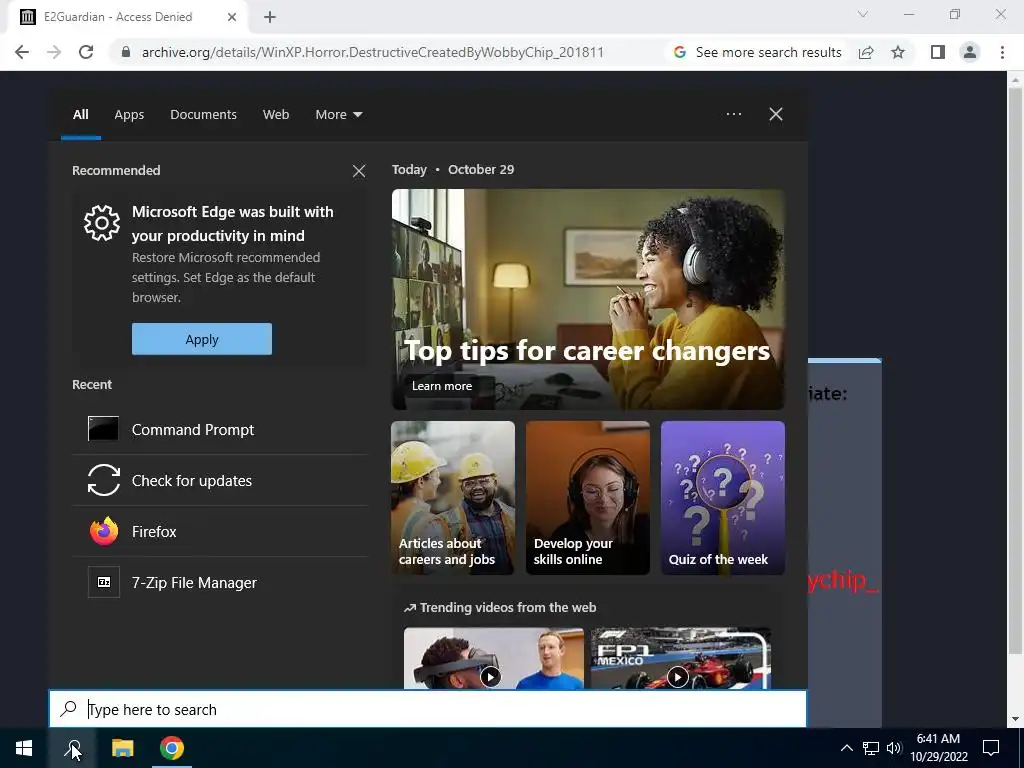
Task: Apply recommended Edge settings
Action: point(202,339)
